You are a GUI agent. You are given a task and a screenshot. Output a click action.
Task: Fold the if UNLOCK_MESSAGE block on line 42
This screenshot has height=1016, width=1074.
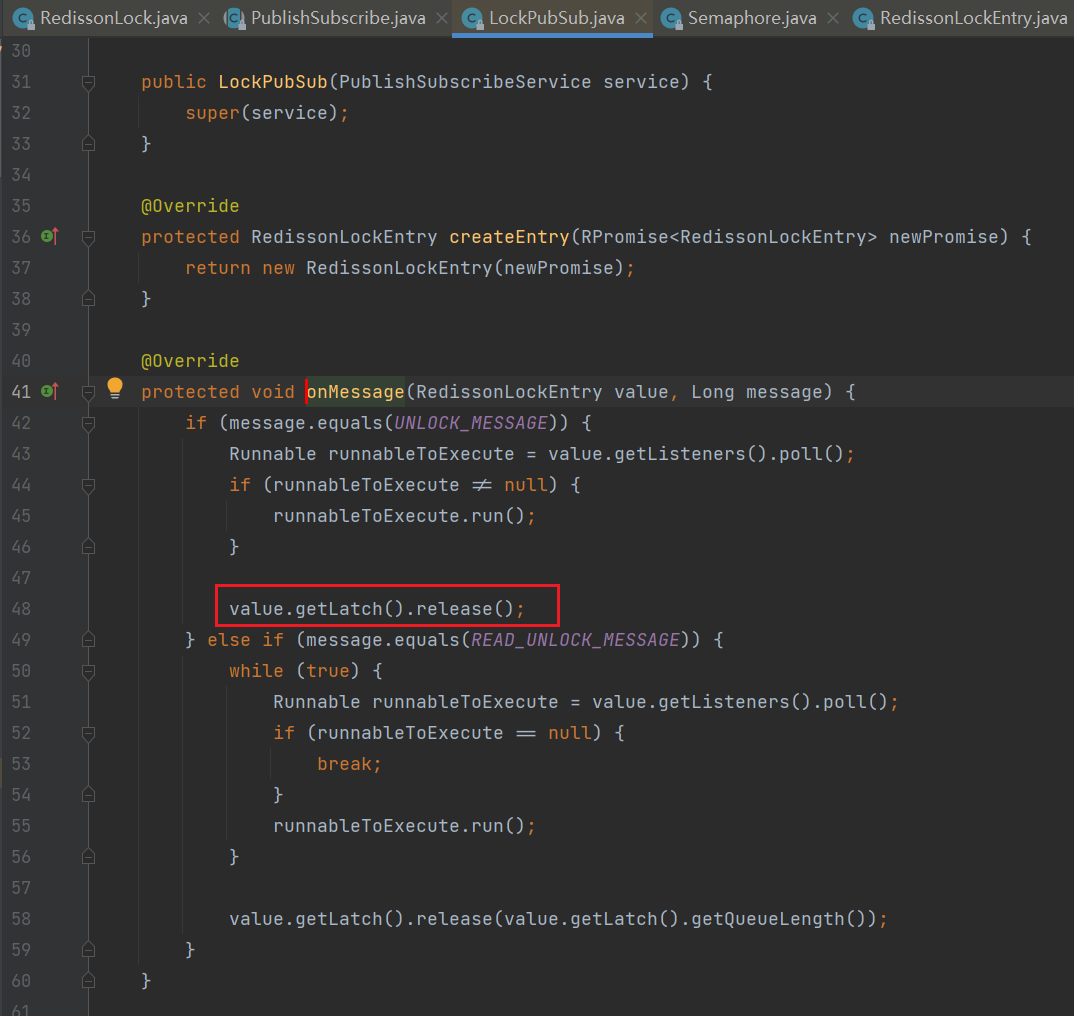click(88, 423)
